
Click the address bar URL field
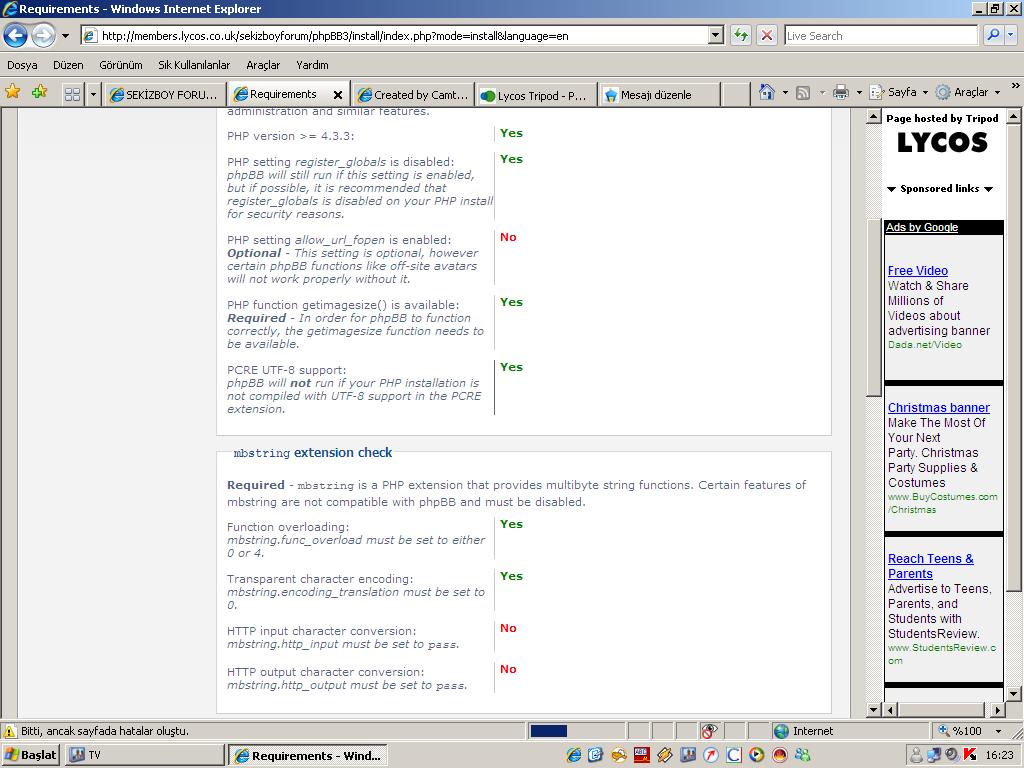[394, 36]
